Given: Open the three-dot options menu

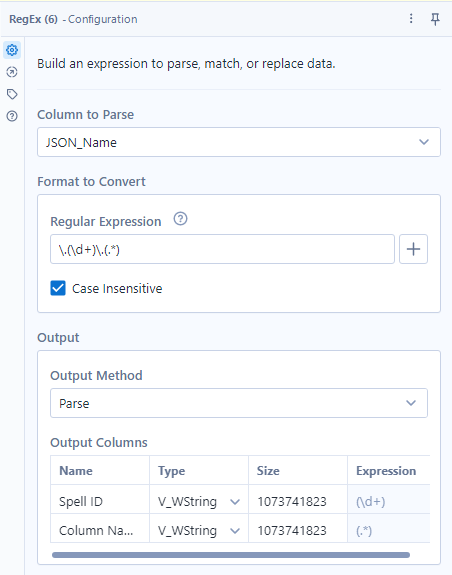Looking at the screenshot, I should 411,18.
